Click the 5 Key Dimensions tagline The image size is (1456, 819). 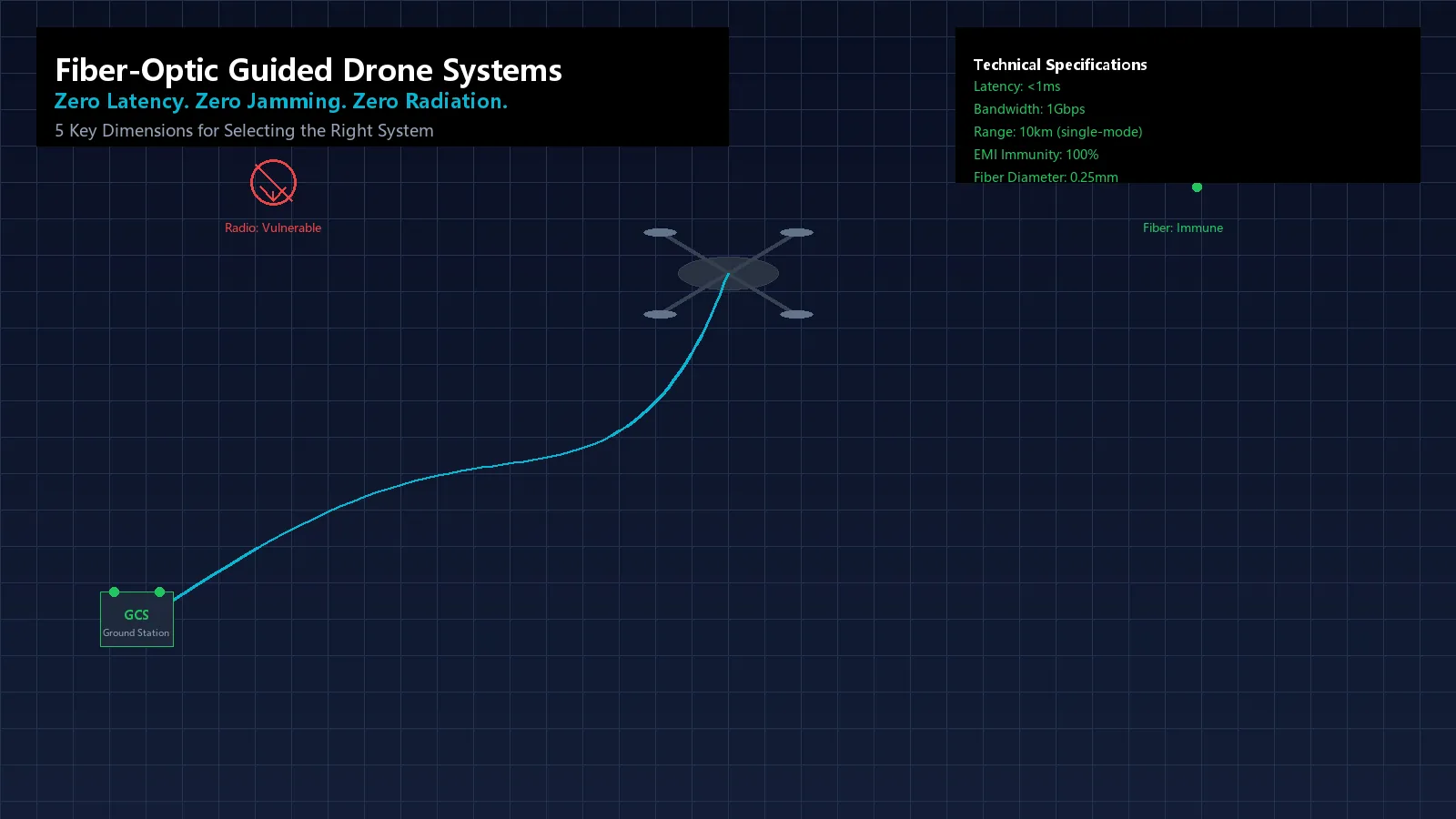244,130
